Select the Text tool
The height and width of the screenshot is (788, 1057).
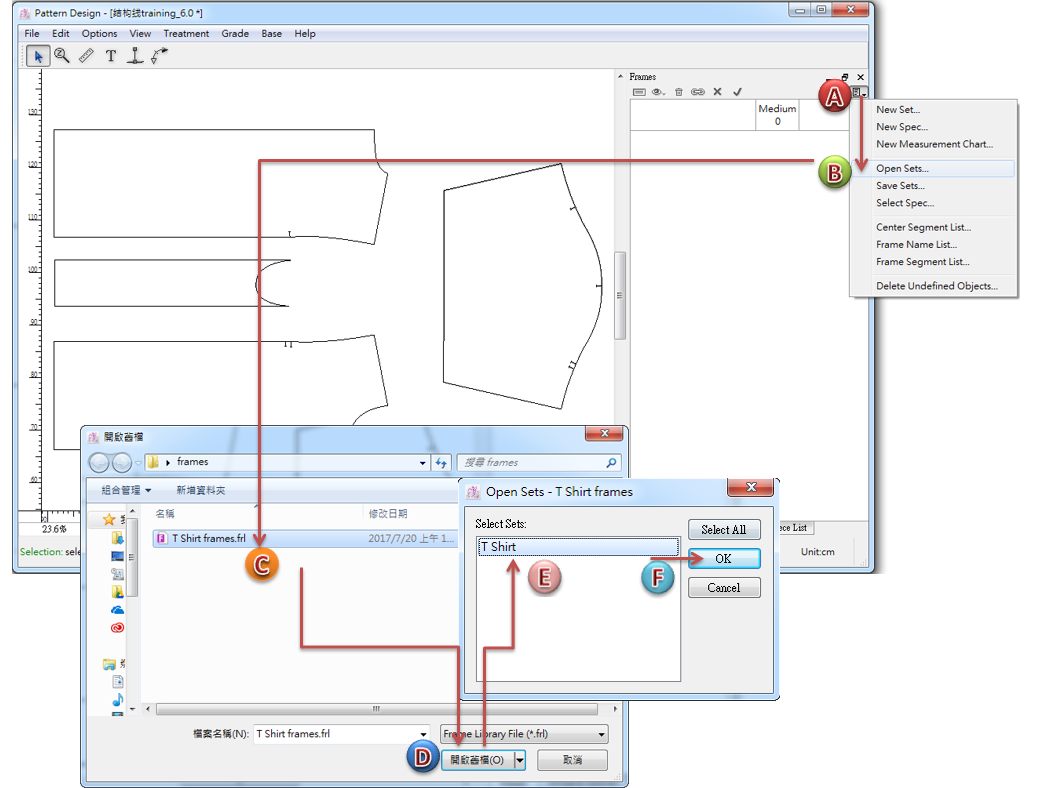coord(111,57)
